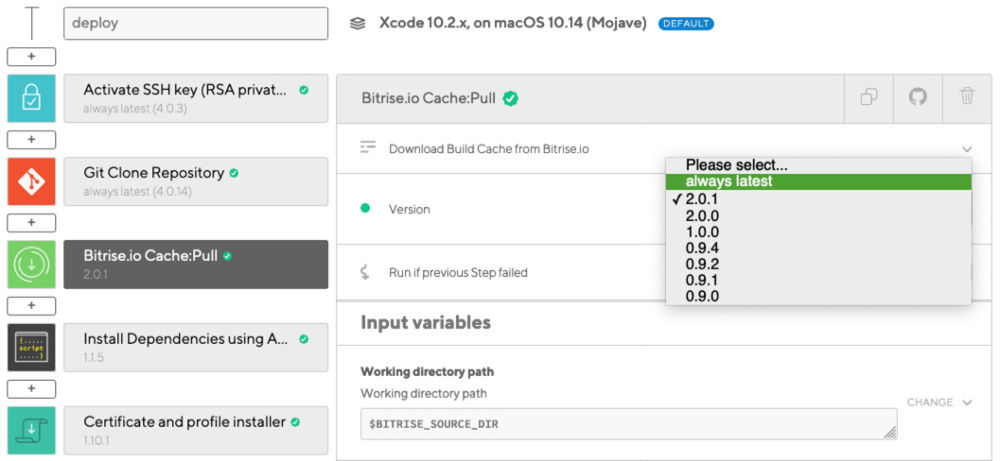Click the Certificate and profile installer icon
Image resolution: width=1000 pixels, height=461 pixels.
(31, 430)
